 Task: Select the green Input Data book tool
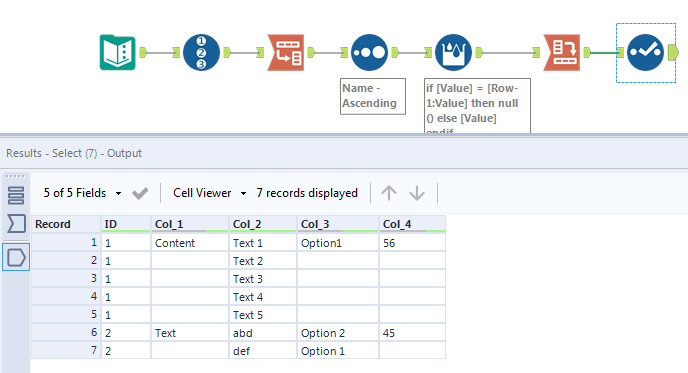(x=118, y=53)
